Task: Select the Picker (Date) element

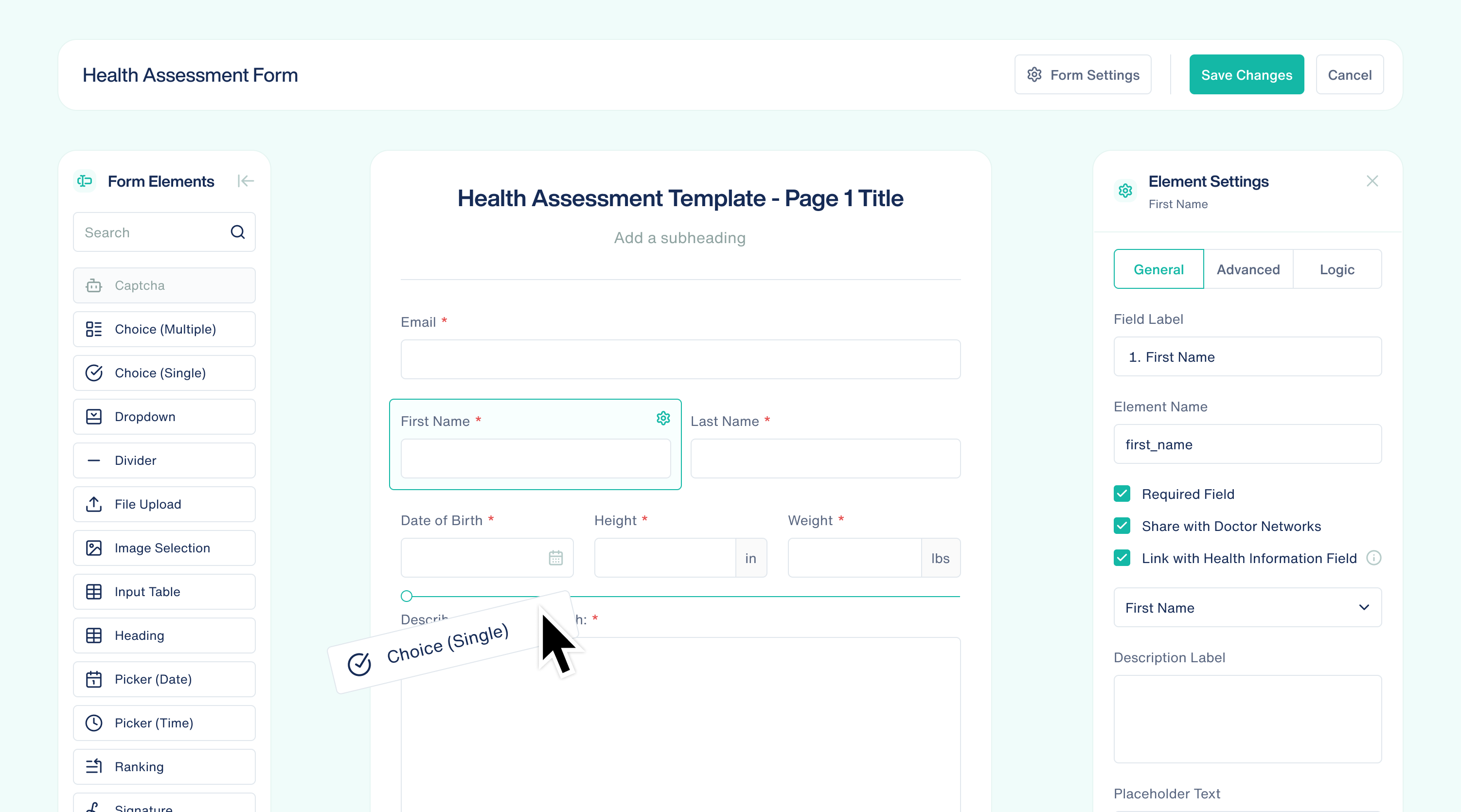Action: pyautogui.click(x=164, y=679)
